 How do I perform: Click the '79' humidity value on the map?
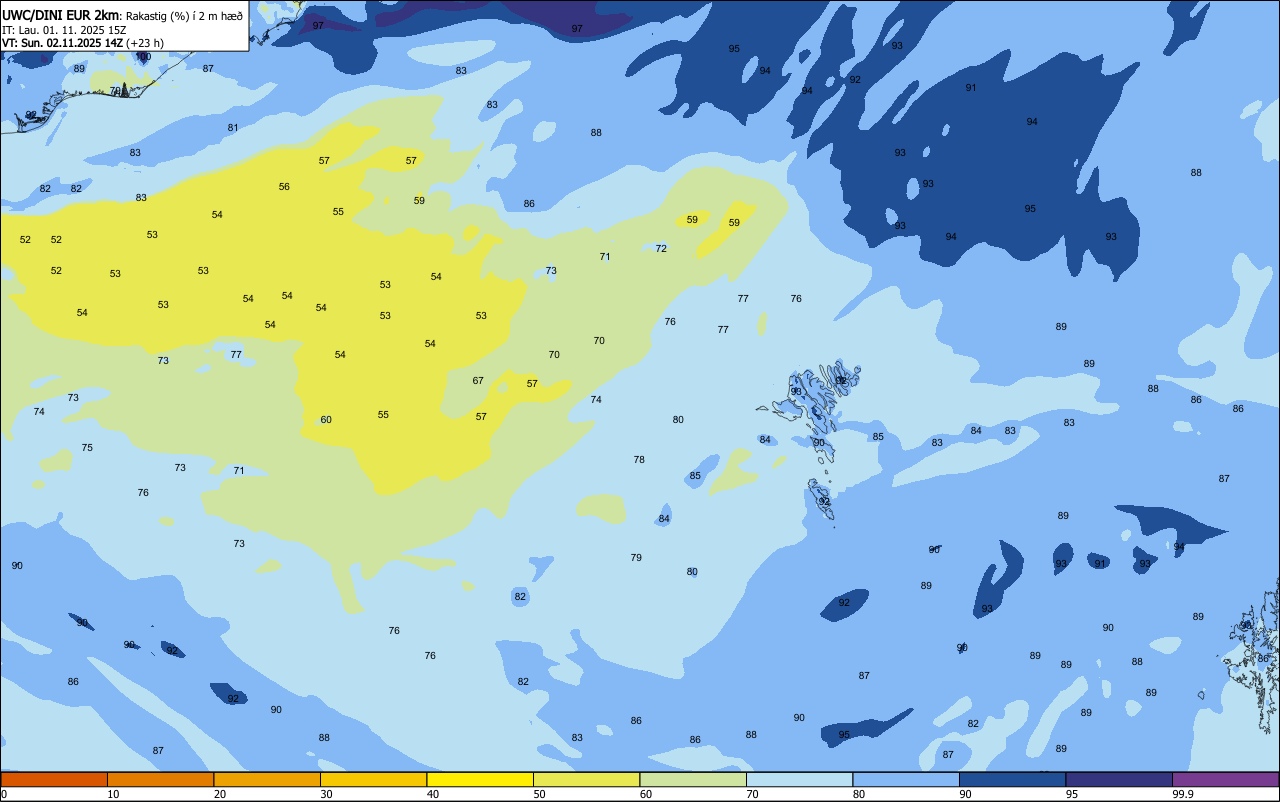coord(636,557)
